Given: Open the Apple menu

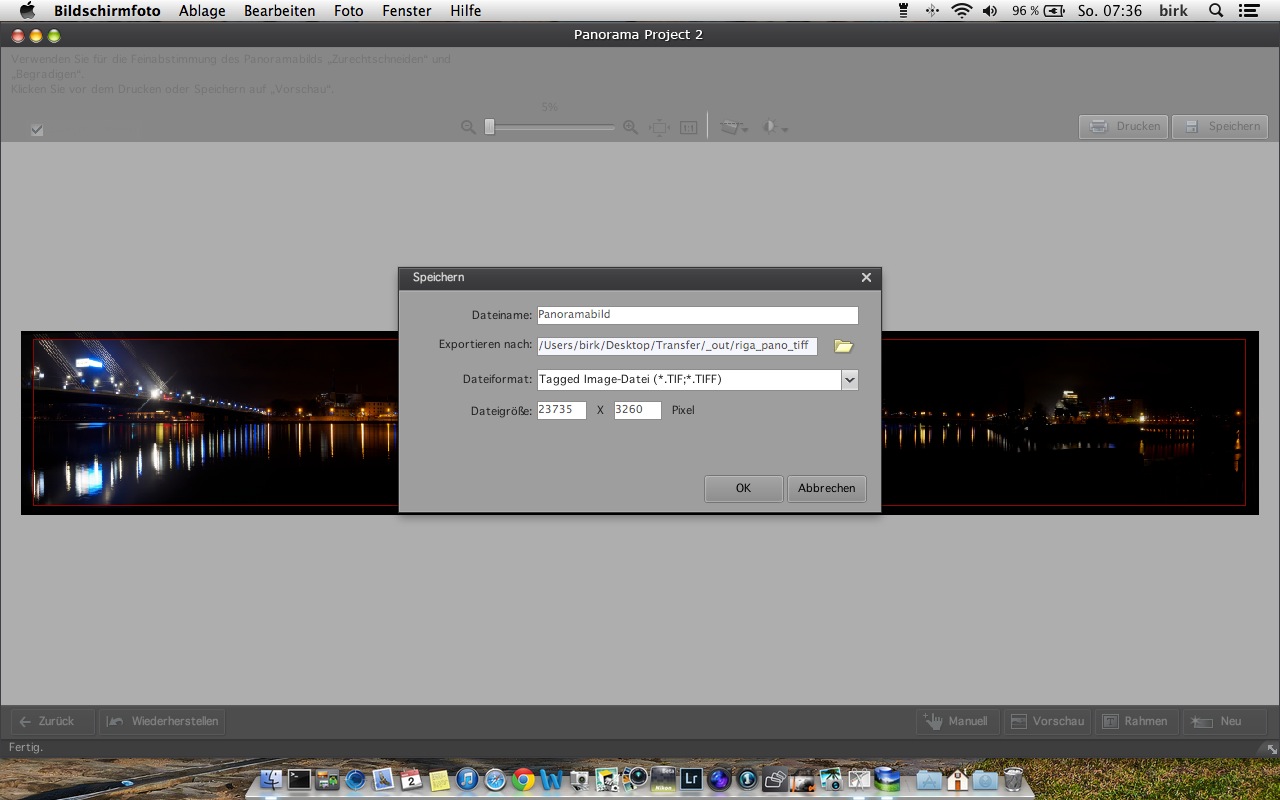Looking at the screenshot, I should (x=27, y=11).
